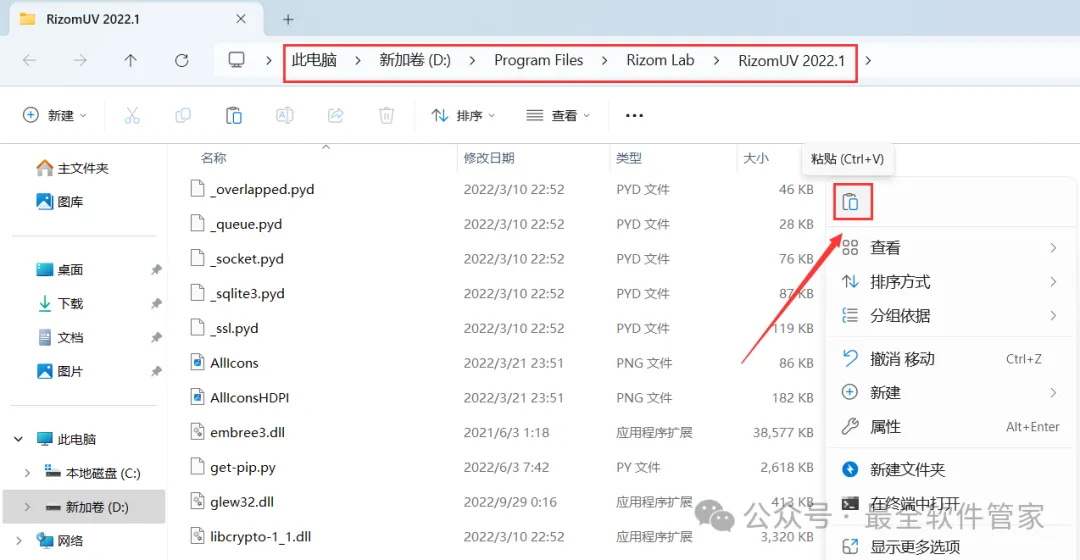Sort by Size (大小) column header

click(756, 158)
